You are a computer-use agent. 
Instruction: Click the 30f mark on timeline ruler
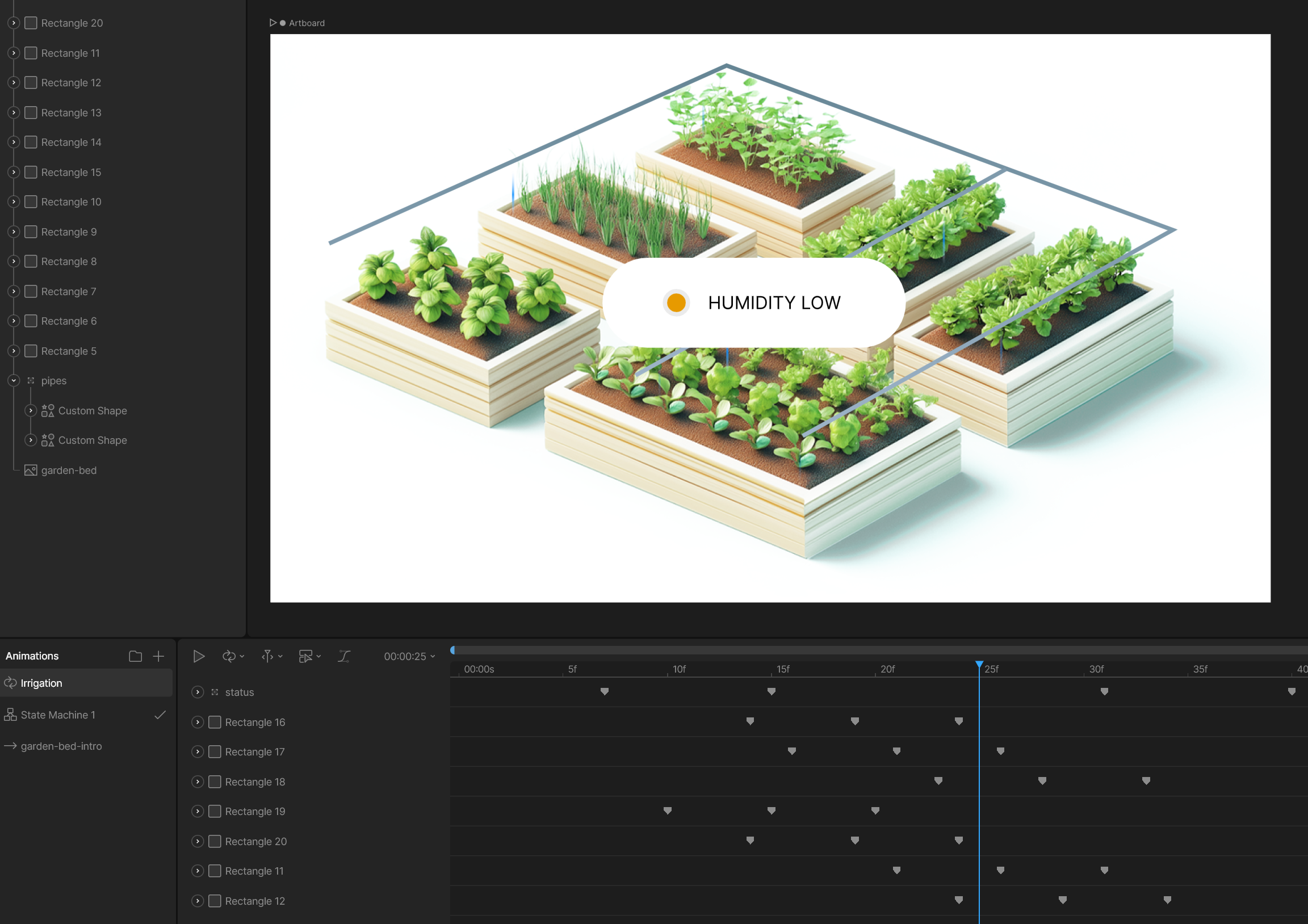[x=1096, y=669]
